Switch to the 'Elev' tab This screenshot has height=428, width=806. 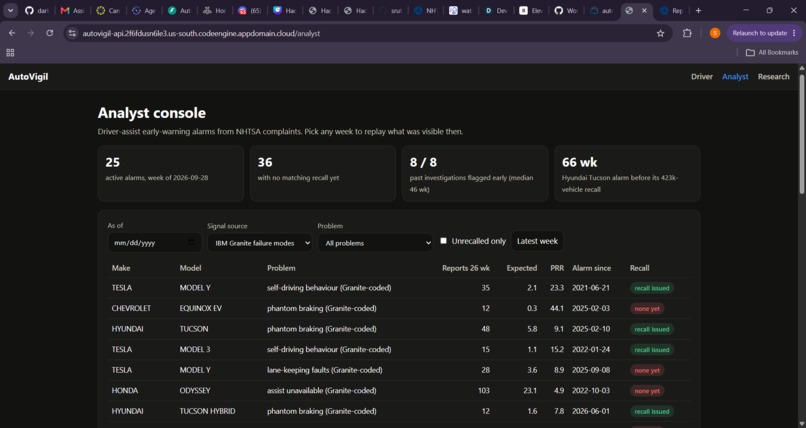pos(531,10)
